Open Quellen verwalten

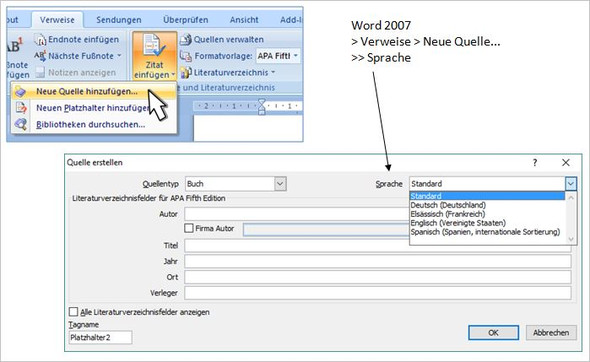pyautogui.click(x=222, y=39)
